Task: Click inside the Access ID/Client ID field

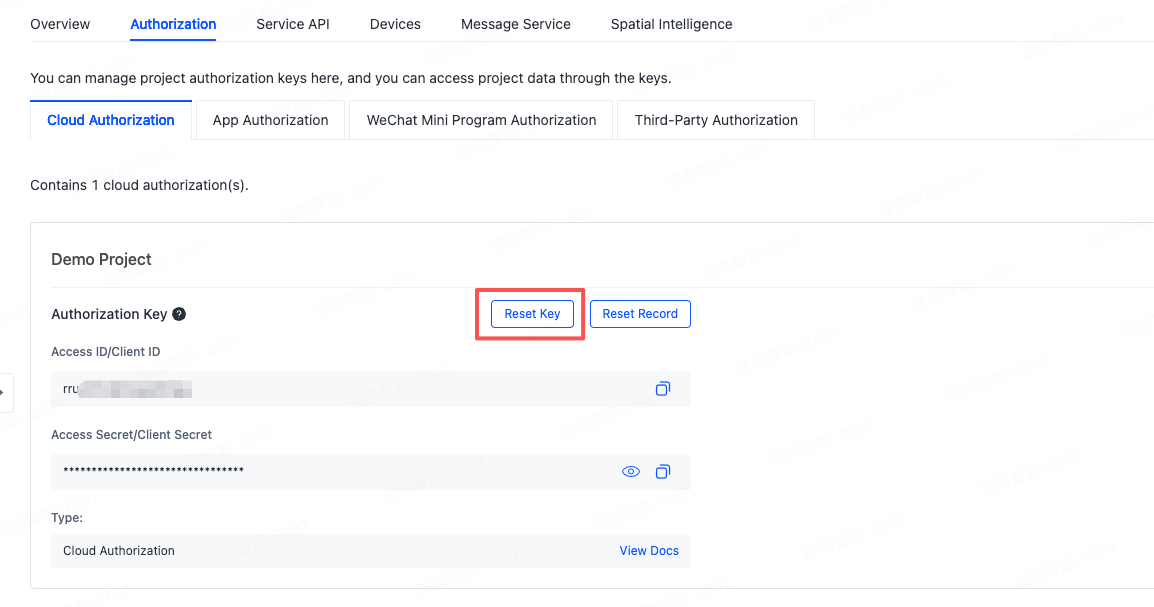Action: pos(350,389)
